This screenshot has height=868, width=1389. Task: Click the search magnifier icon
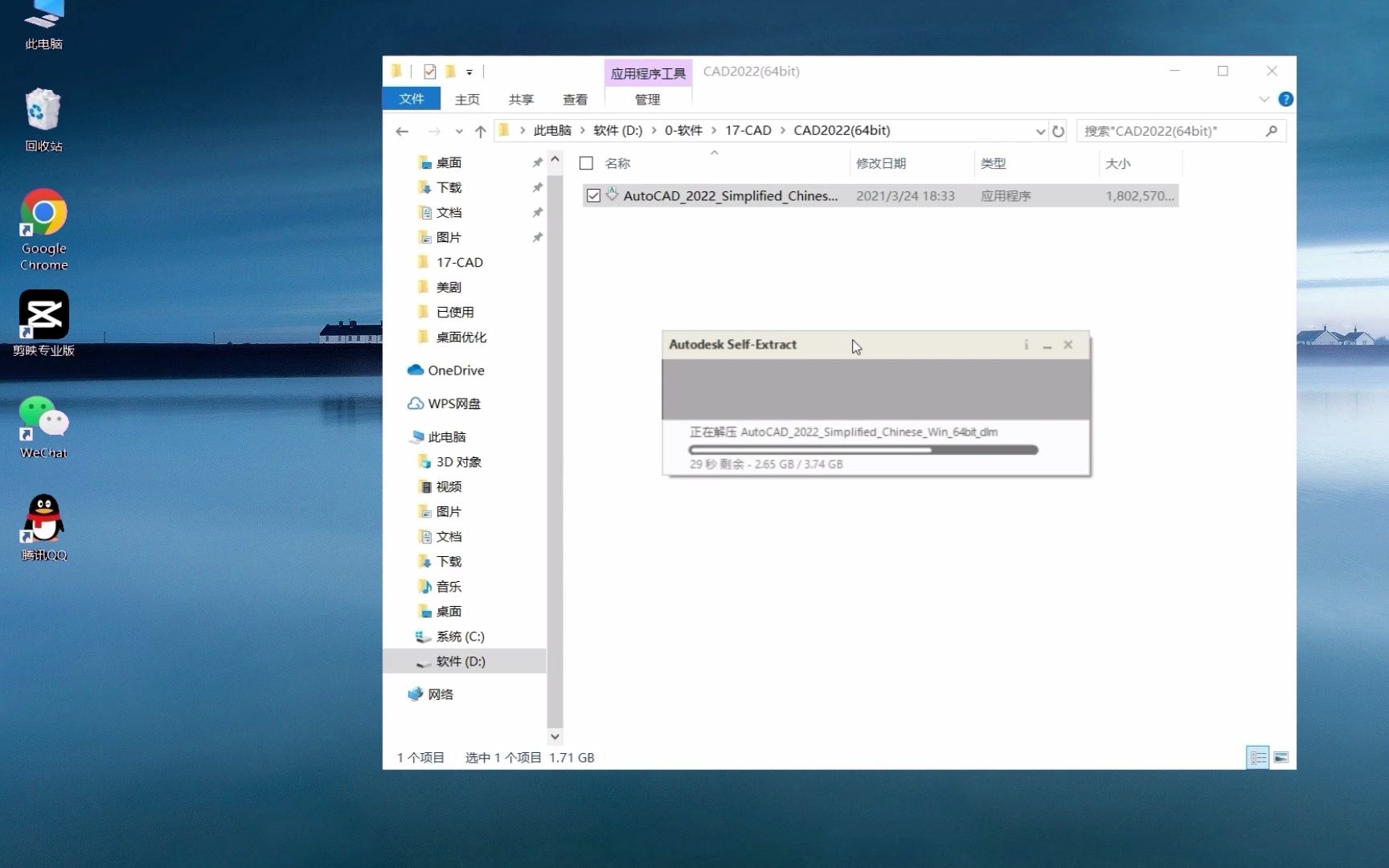pos(1272,131)
